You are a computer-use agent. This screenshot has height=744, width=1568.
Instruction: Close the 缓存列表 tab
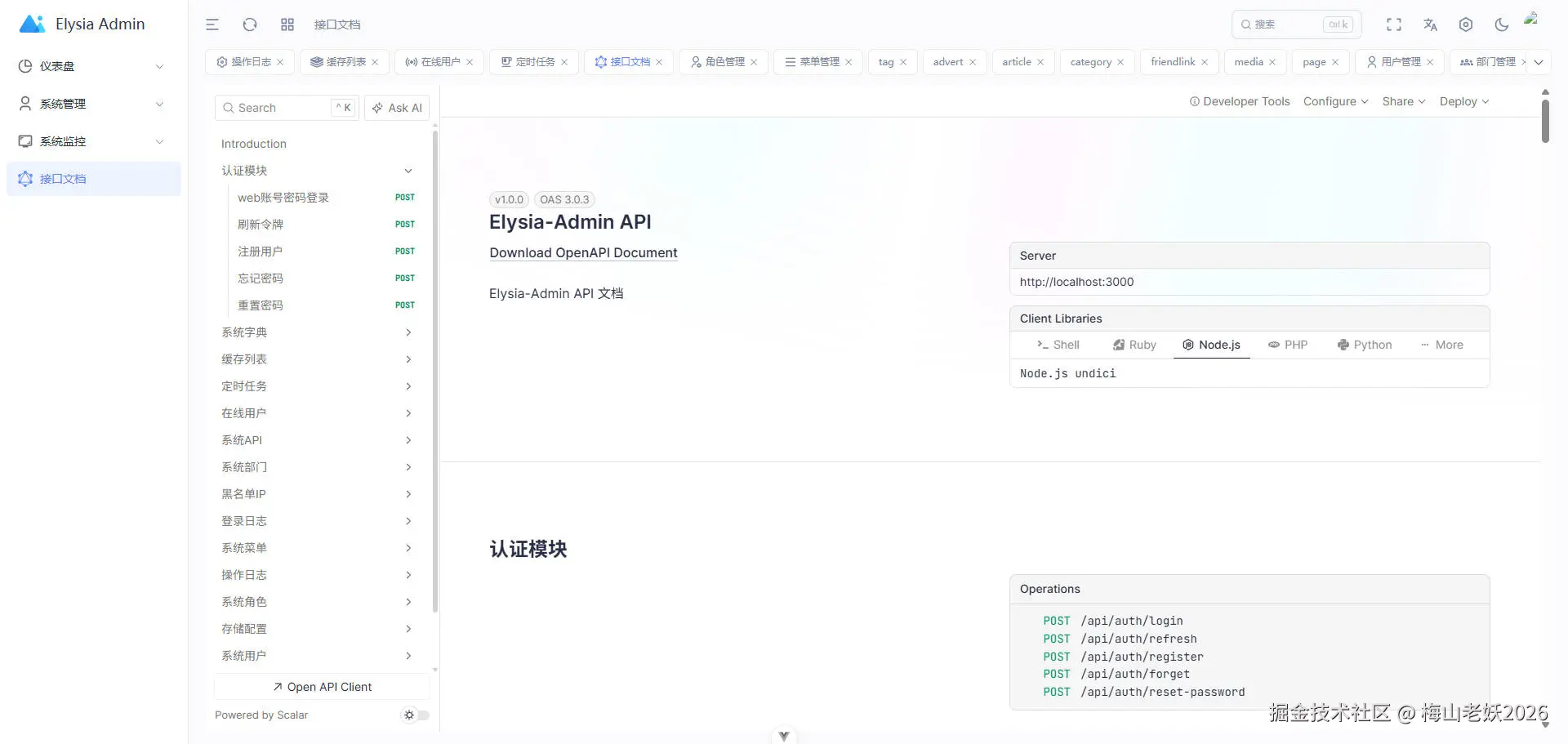coord(375,62)
